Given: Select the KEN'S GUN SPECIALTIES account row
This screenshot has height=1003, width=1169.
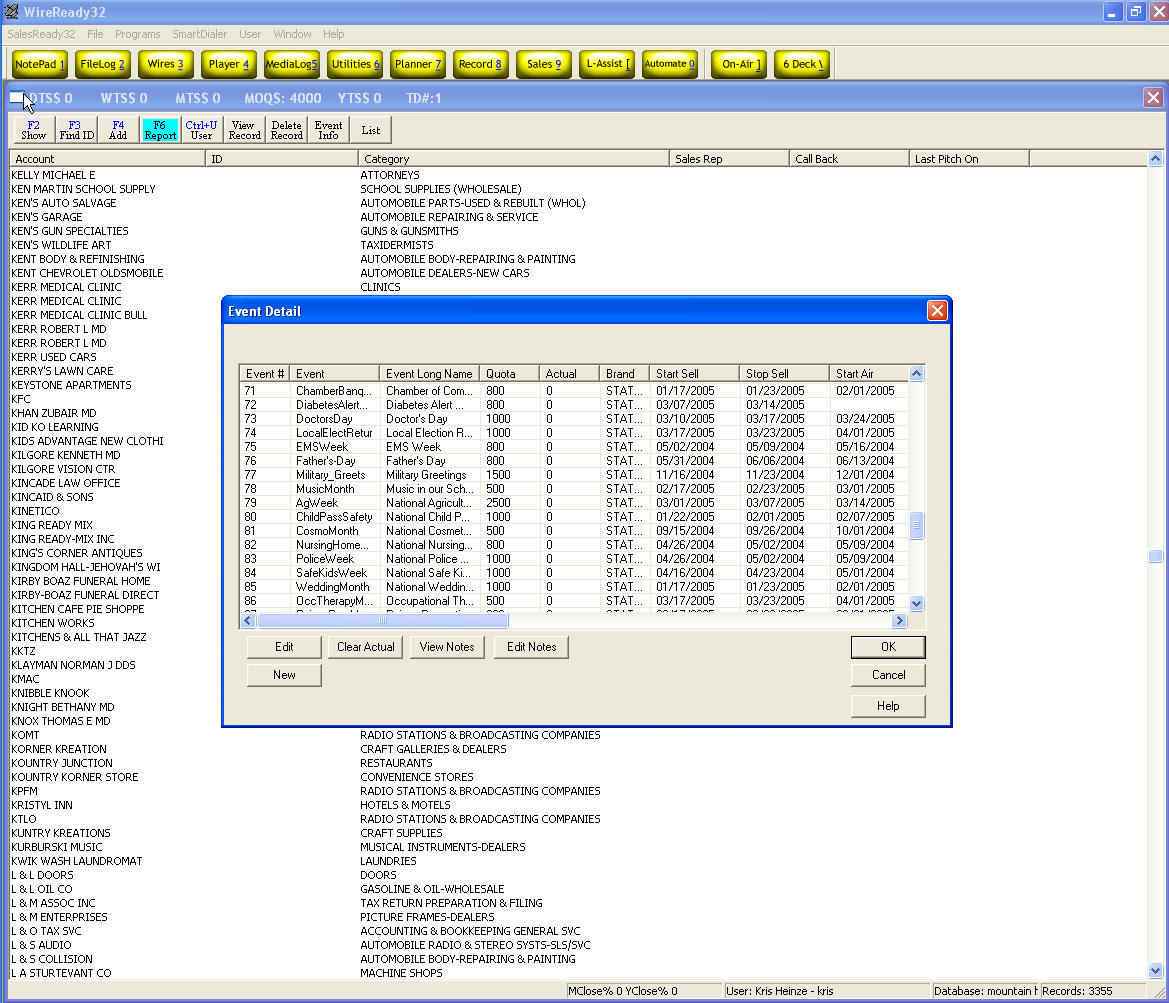Looking at the screenshot, I should pos(578,231).
